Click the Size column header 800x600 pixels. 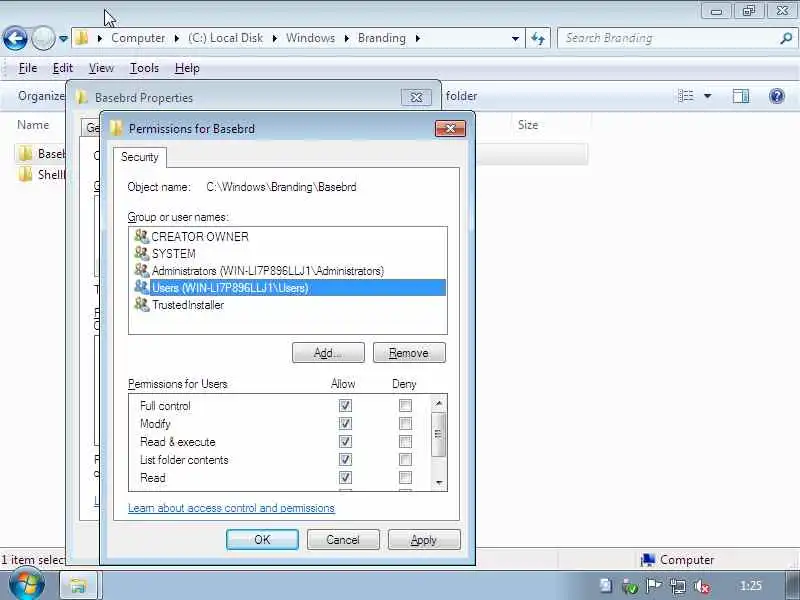pyautogui.click(x=528, y=125)
